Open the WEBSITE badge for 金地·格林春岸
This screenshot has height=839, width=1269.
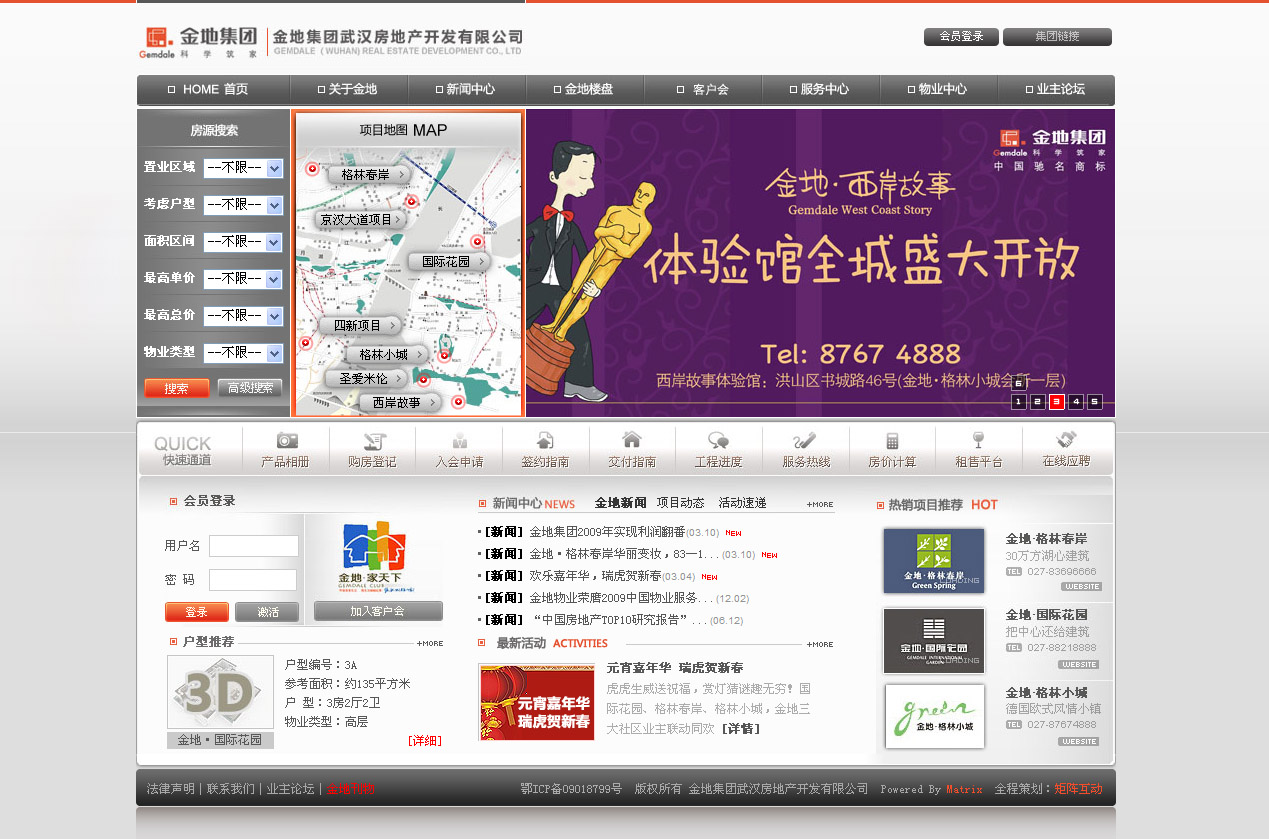(x=1081, y=587)
